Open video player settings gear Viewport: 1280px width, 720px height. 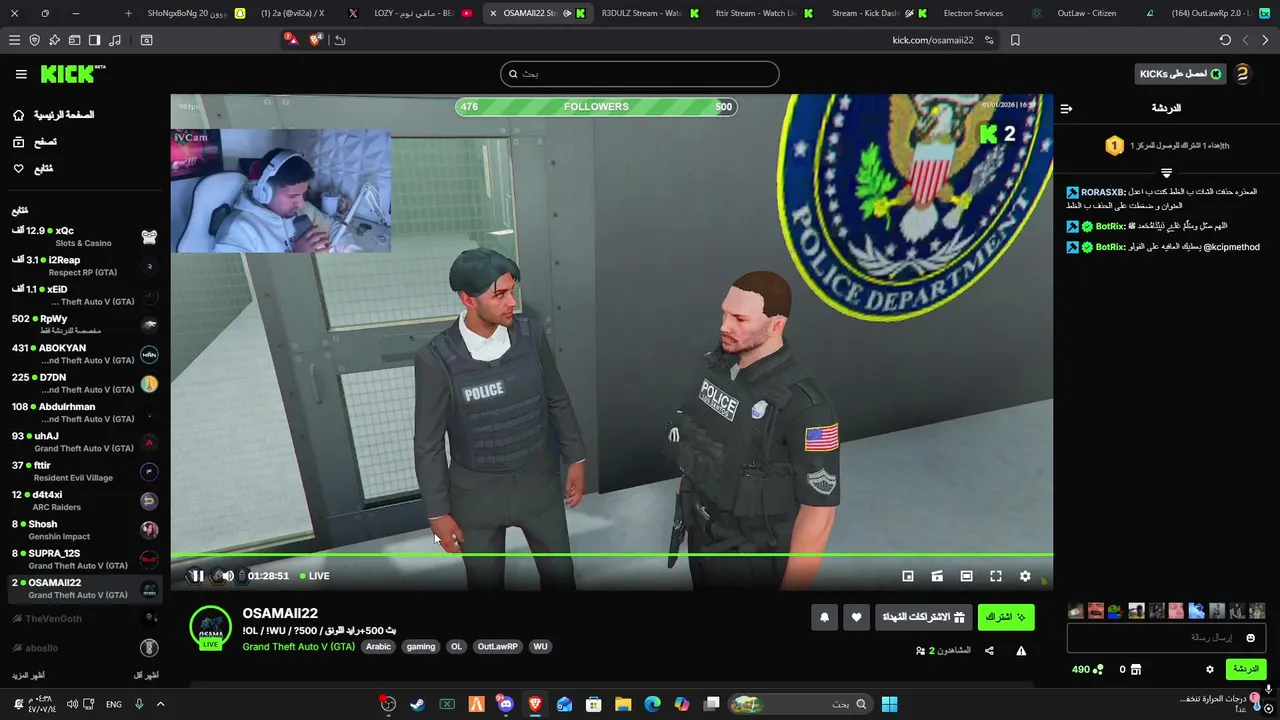[1025, 576]
